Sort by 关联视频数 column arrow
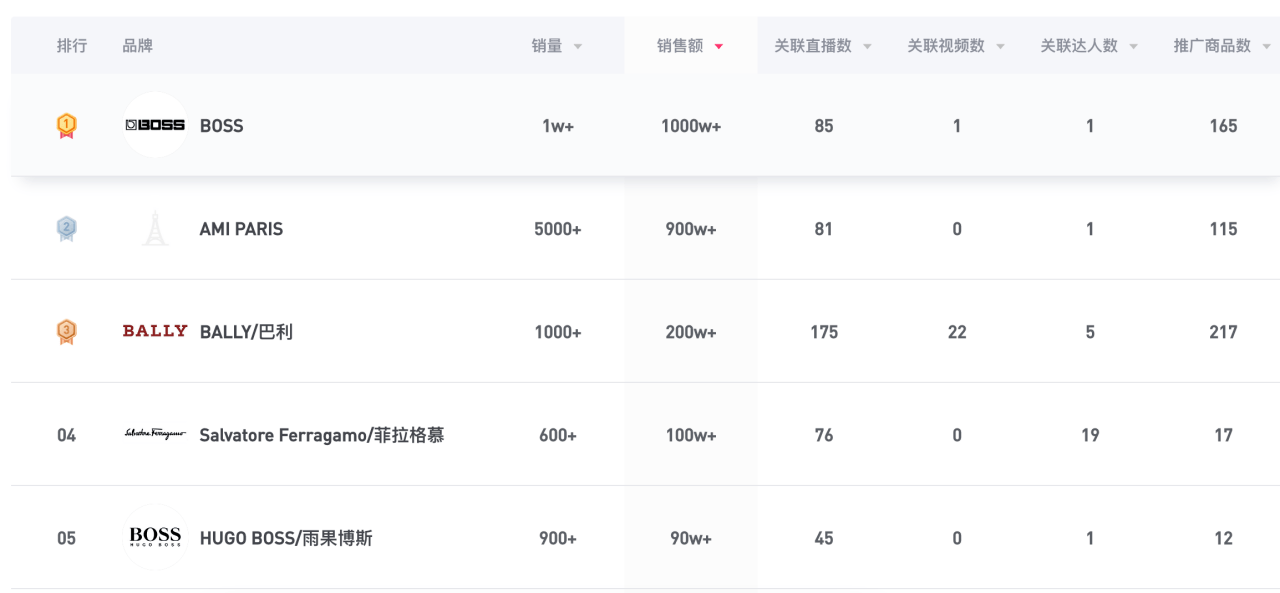Screen dimensions: 1280x593 (1000, 47)
